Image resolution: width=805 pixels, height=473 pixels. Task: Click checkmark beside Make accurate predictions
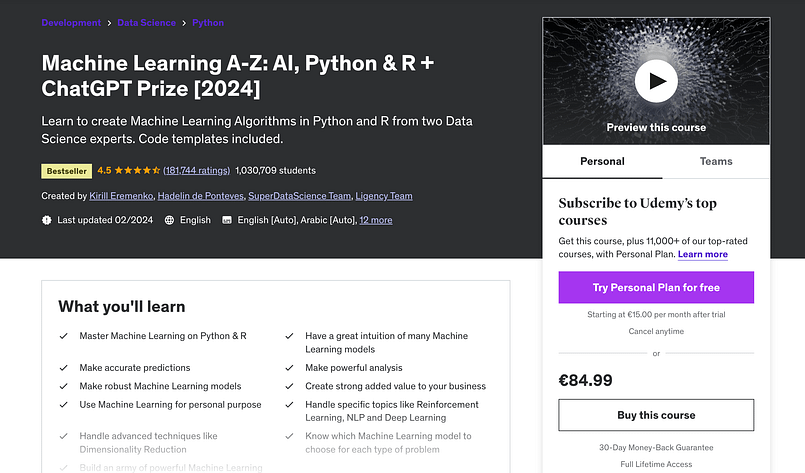coord(64,368)
